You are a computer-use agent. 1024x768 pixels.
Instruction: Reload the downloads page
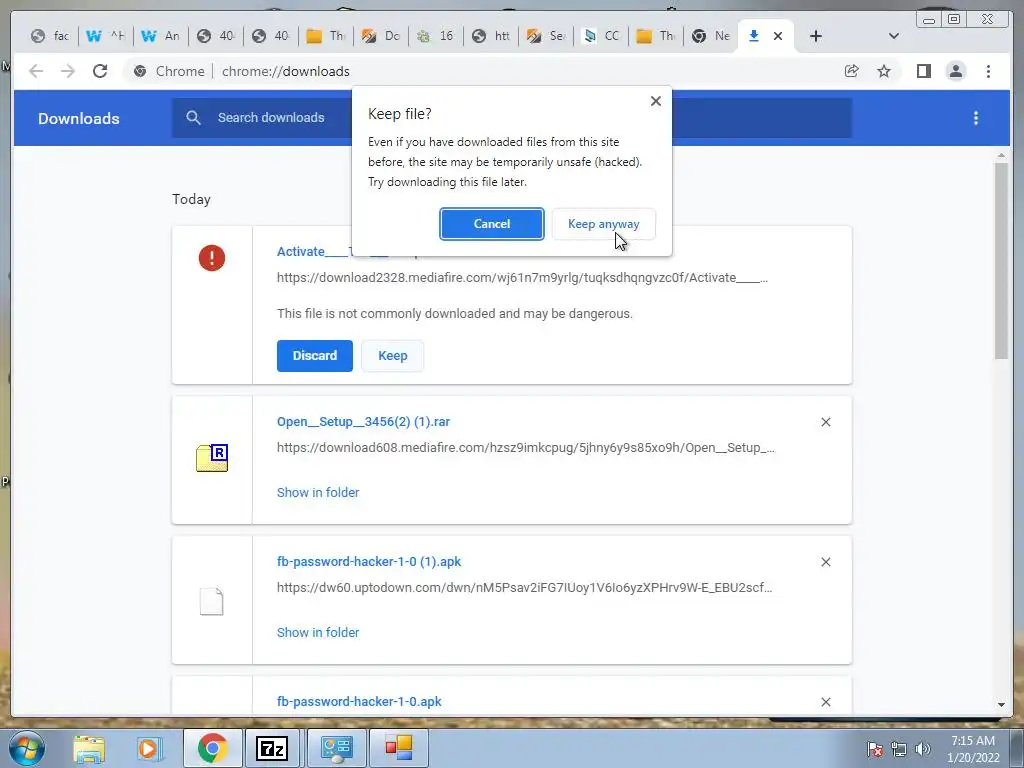pos(100,71)
